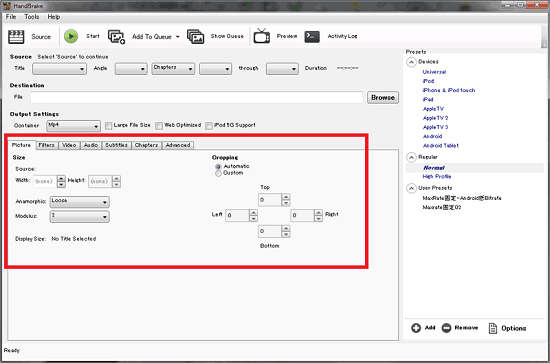550x363 pixels.
Task: Open the Activity Log terminal icon
Action: pyautogui.click(x=312, y=36)
